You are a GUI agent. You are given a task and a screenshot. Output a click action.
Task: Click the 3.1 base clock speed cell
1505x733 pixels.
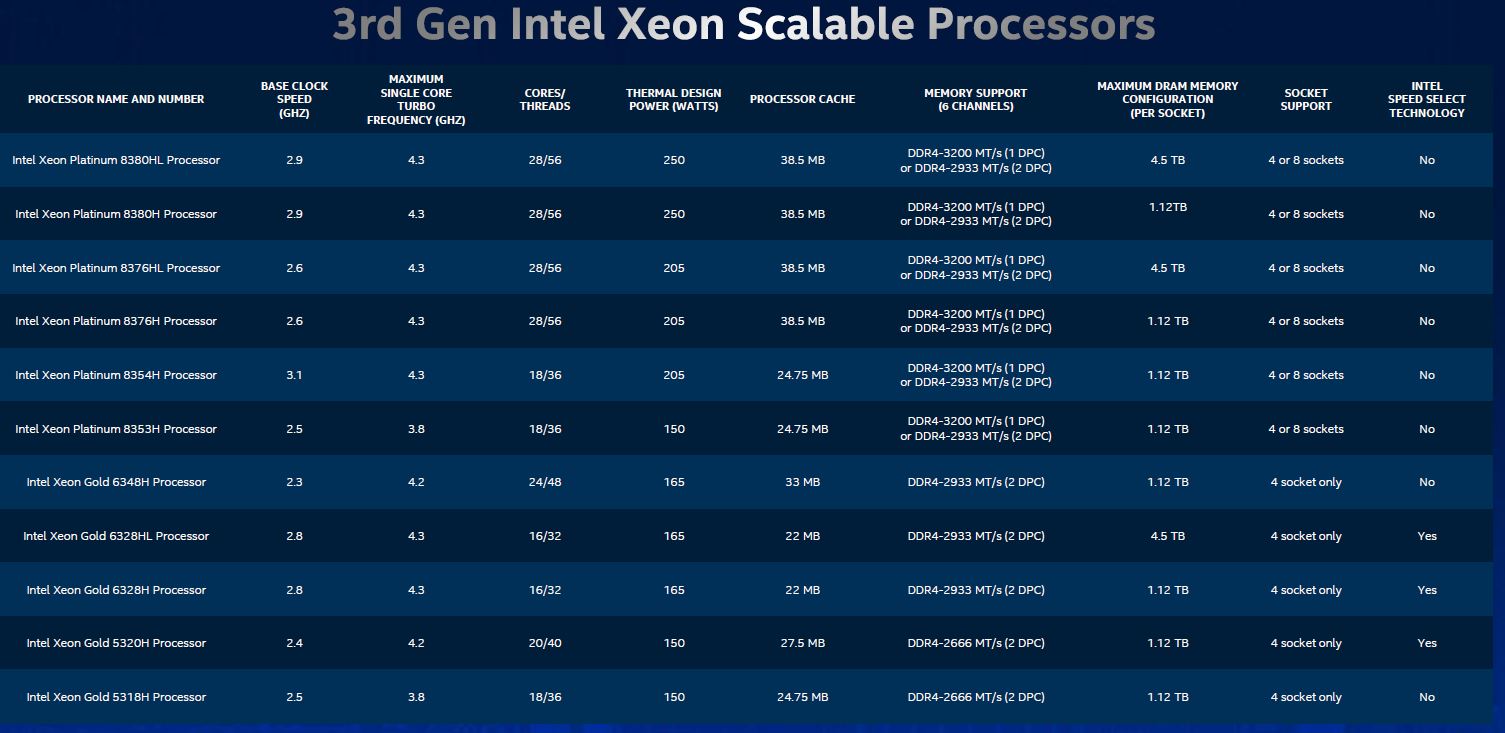(x=294, y=375)
